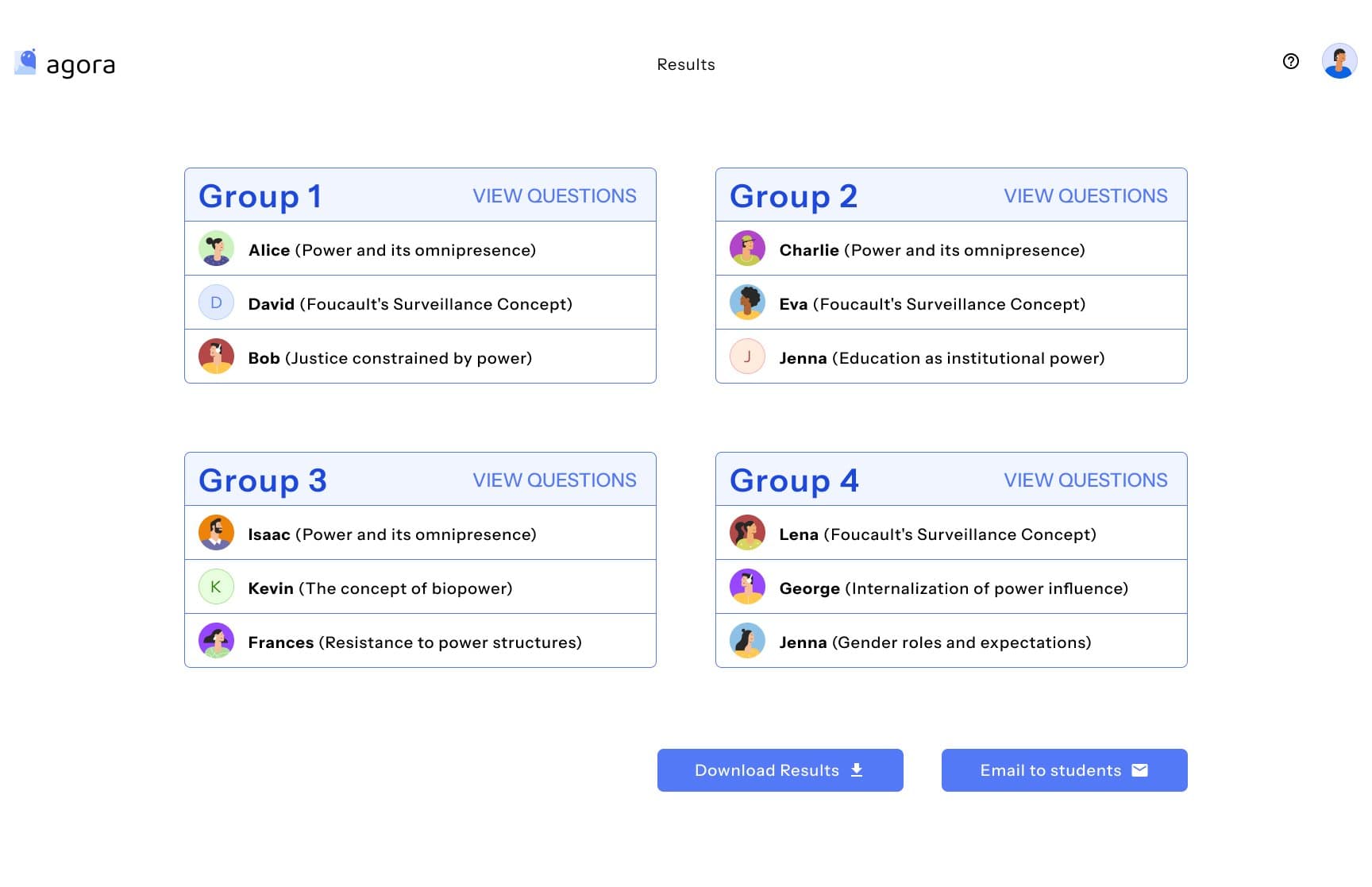Select George (Internalization of power influence) row
Image resolution: width=1372 pixels, height=887 pixels.
[x=951, y=587]
